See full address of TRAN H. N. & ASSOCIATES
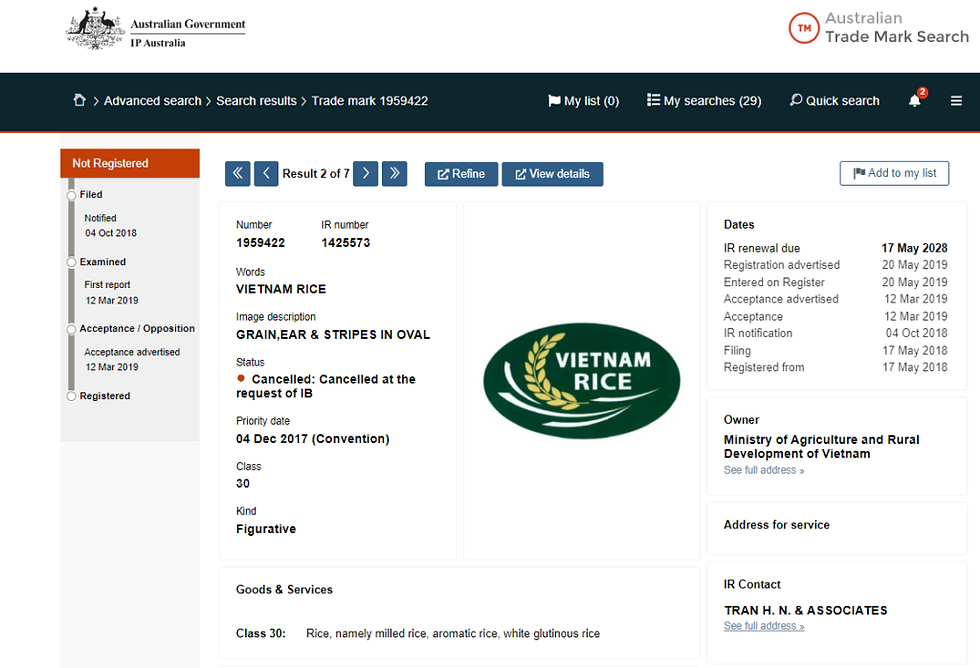Screen dimensions: 980x668 764,626
